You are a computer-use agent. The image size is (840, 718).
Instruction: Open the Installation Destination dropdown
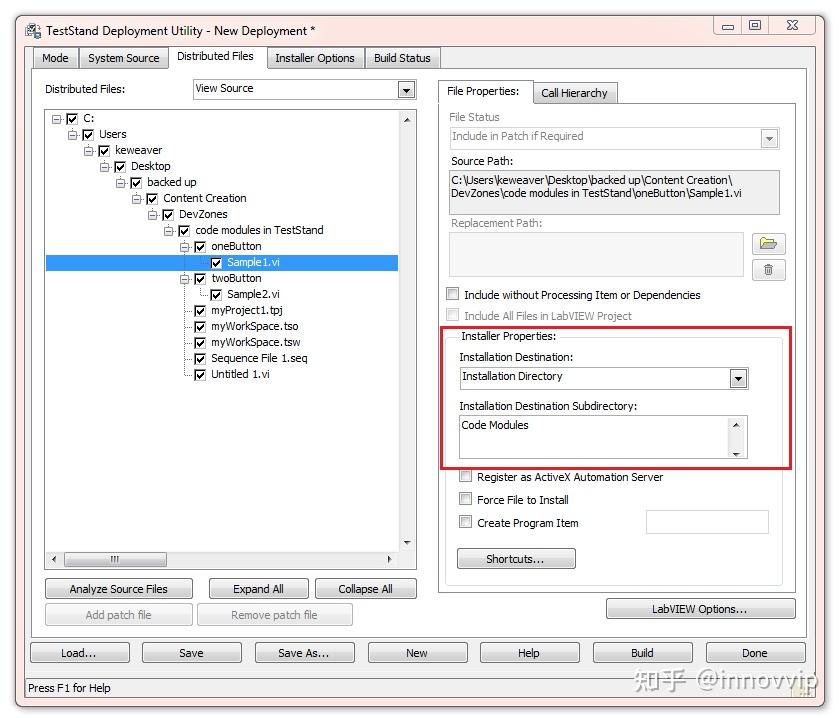pos(738,378)
